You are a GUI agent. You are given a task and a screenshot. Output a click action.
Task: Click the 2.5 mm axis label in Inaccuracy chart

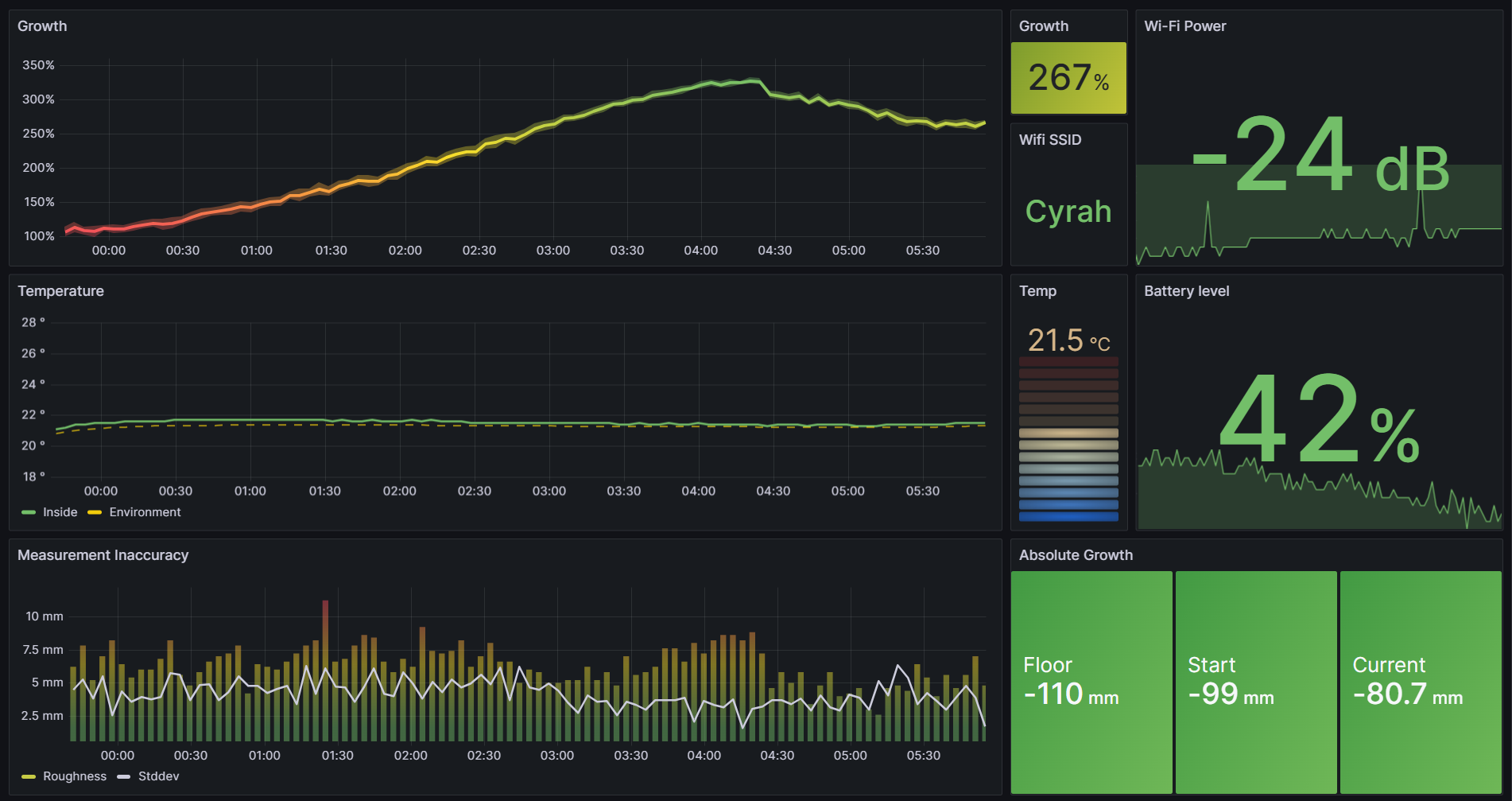(42, 716)
